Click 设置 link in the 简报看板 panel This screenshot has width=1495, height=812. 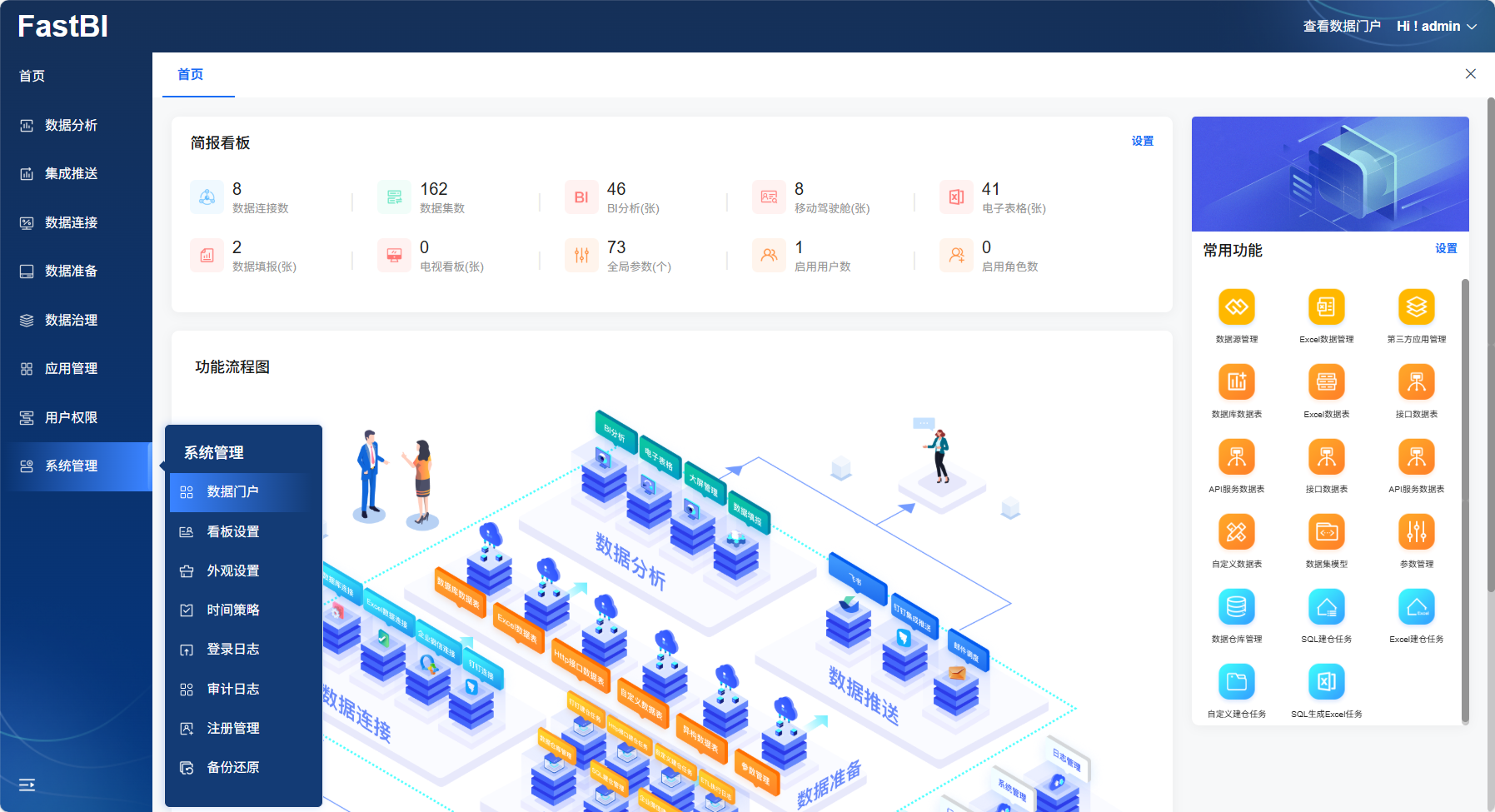pyautogui.click(x=1142, y=142)
